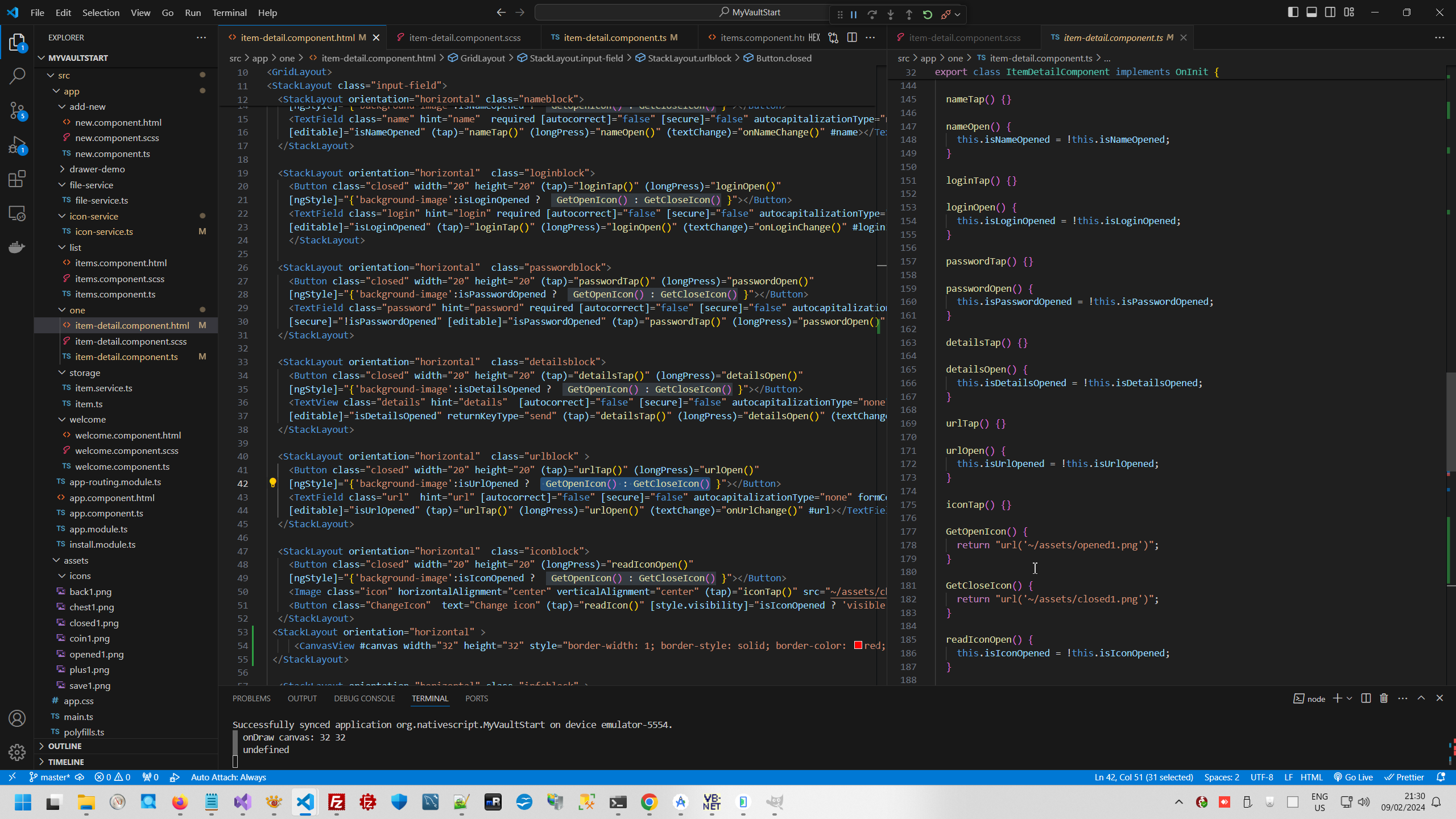Toggle the Secondary Side Bar
This screenshot has width=1456, height=819.
pos(1330,11)
